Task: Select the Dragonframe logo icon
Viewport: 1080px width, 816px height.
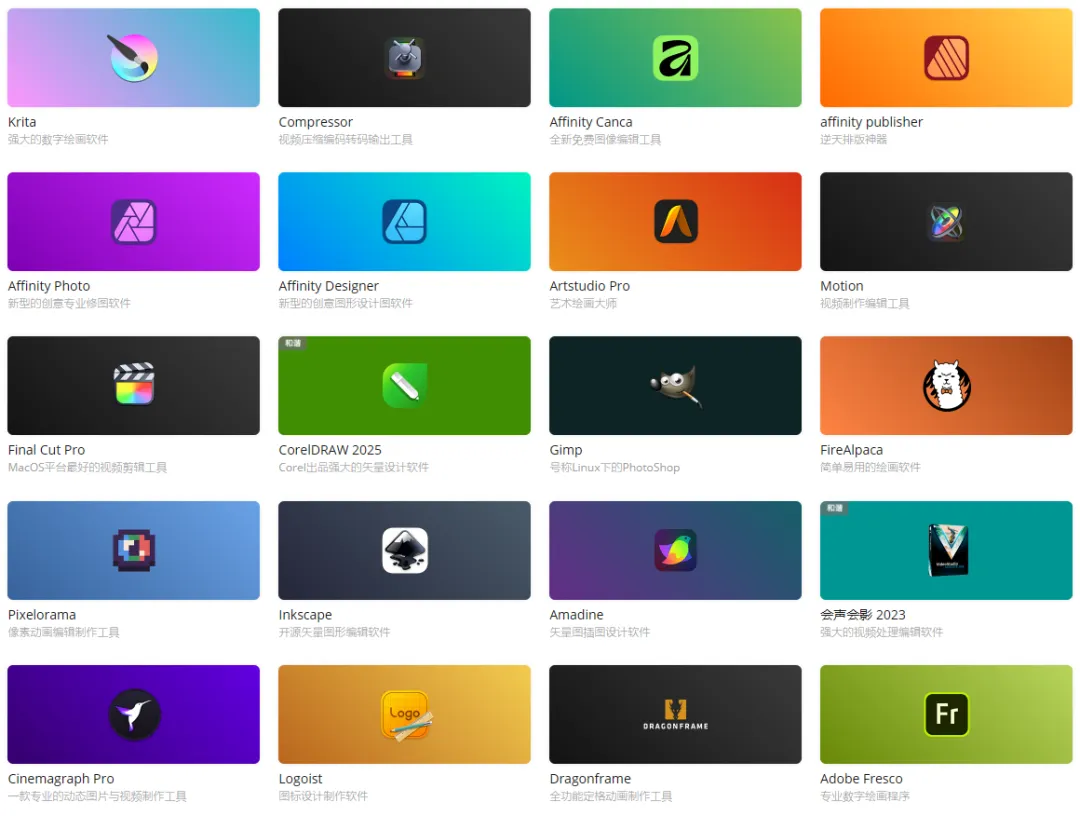Action: (x=675, y=714)
